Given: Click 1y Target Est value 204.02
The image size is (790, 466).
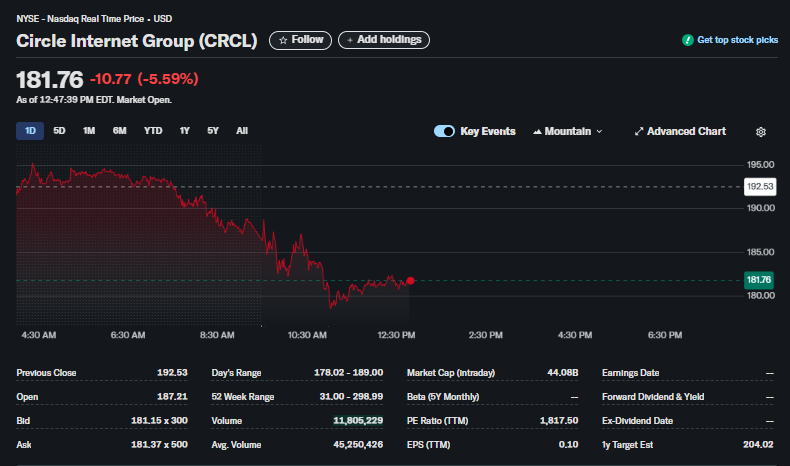Looking at the screenshot, I should pyautogui.click(x=758, y=444).
